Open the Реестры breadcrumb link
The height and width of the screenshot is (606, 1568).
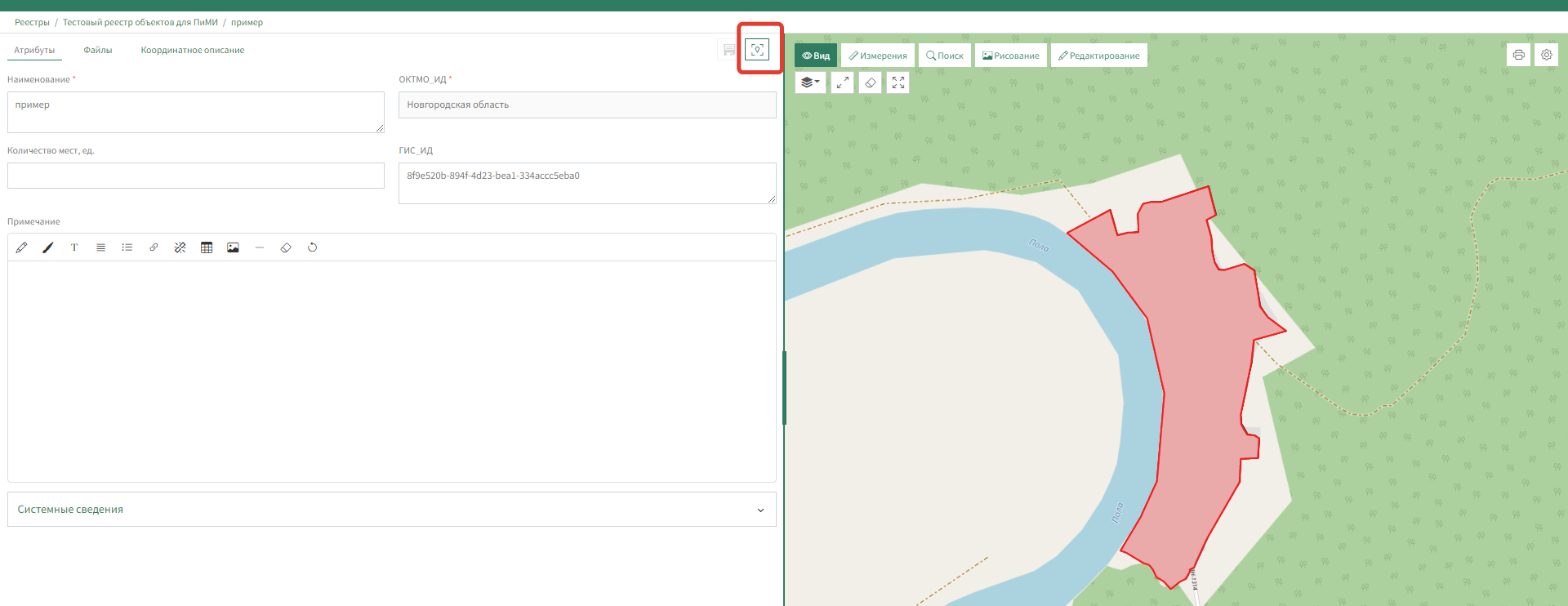32,22
